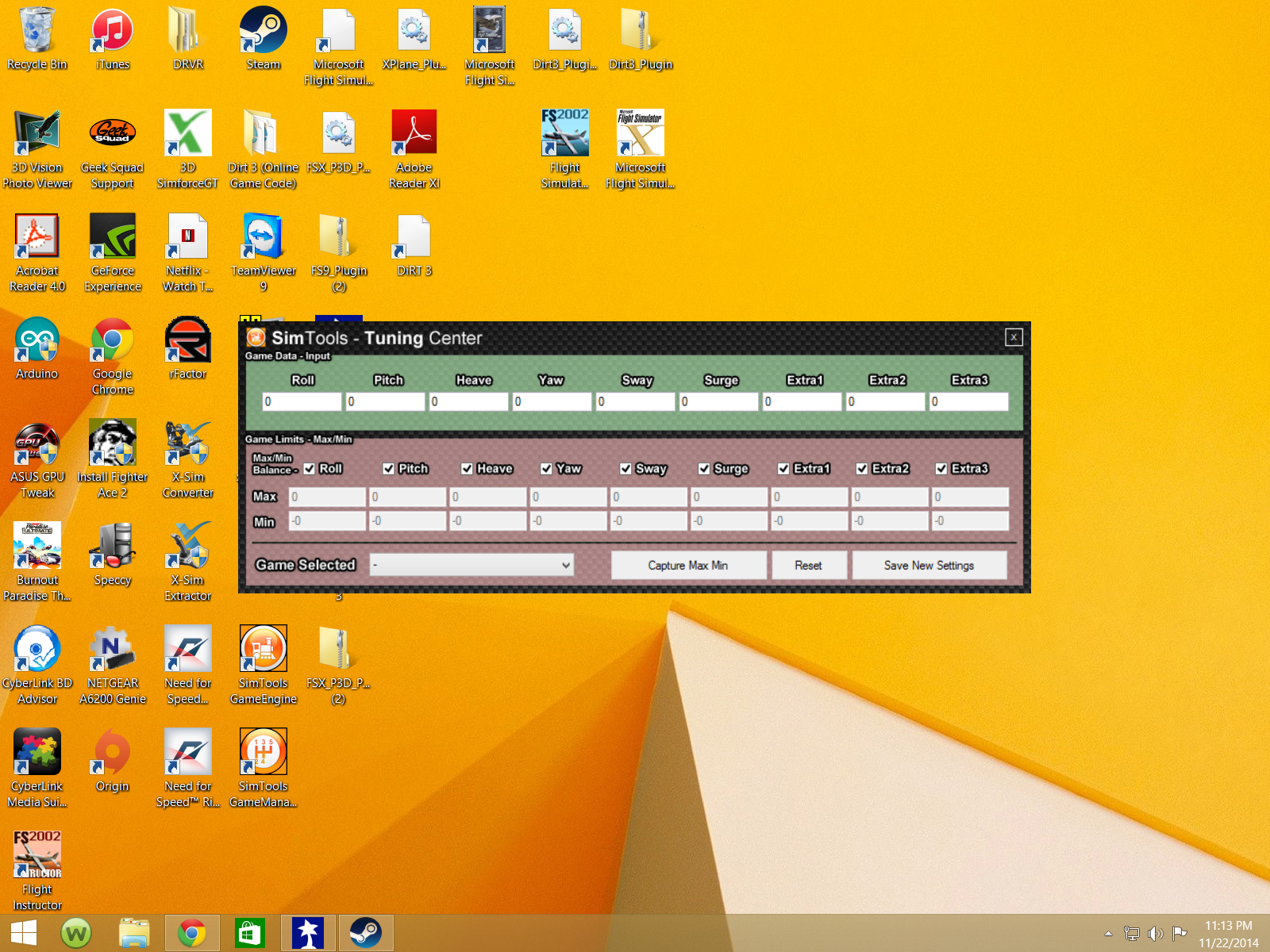Open the volume control in the system tray
1270x952 pixels.
pyautogui.click(x=1156, y=934)
